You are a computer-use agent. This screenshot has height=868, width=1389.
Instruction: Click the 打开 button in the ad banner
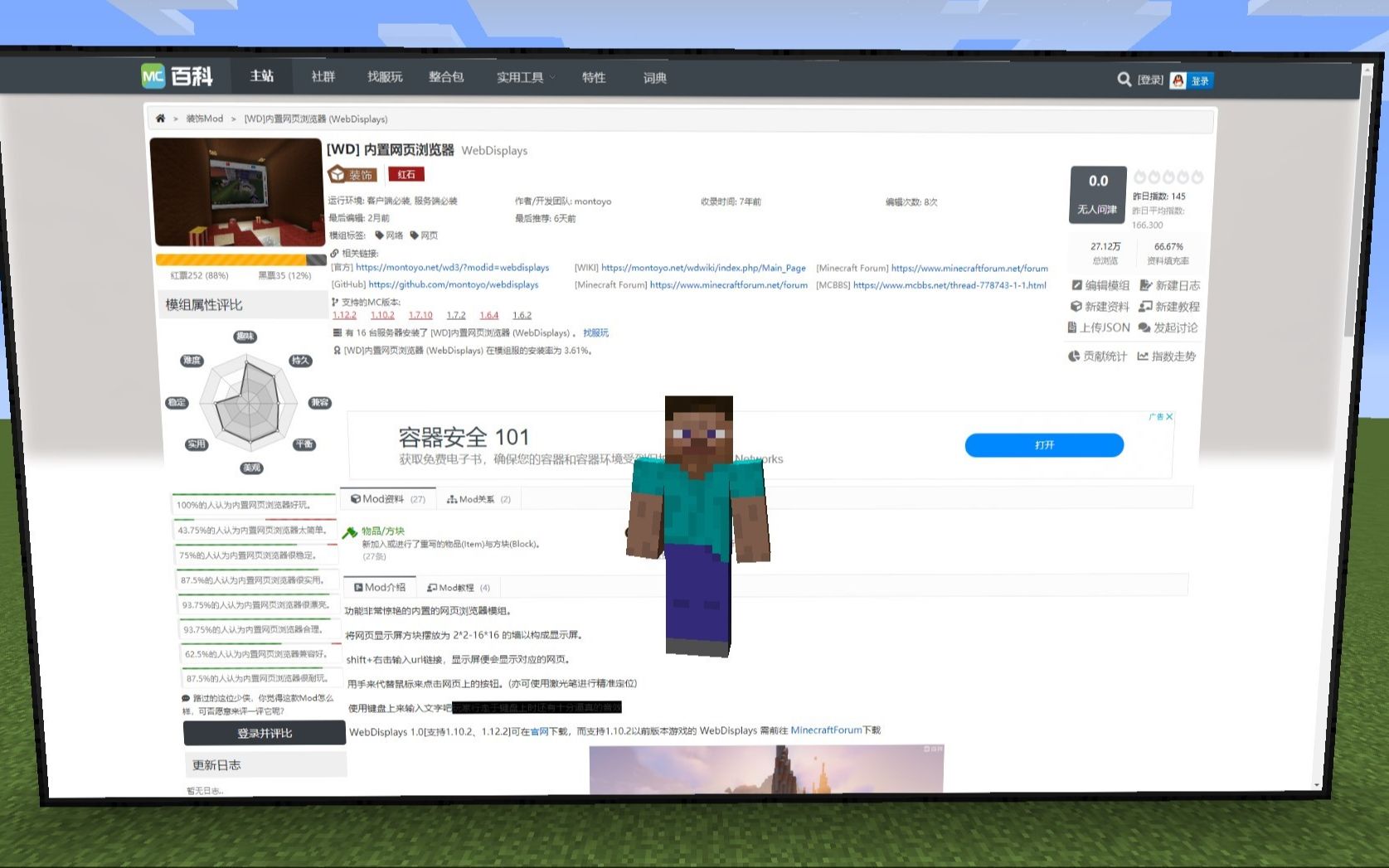point(1043,445)
